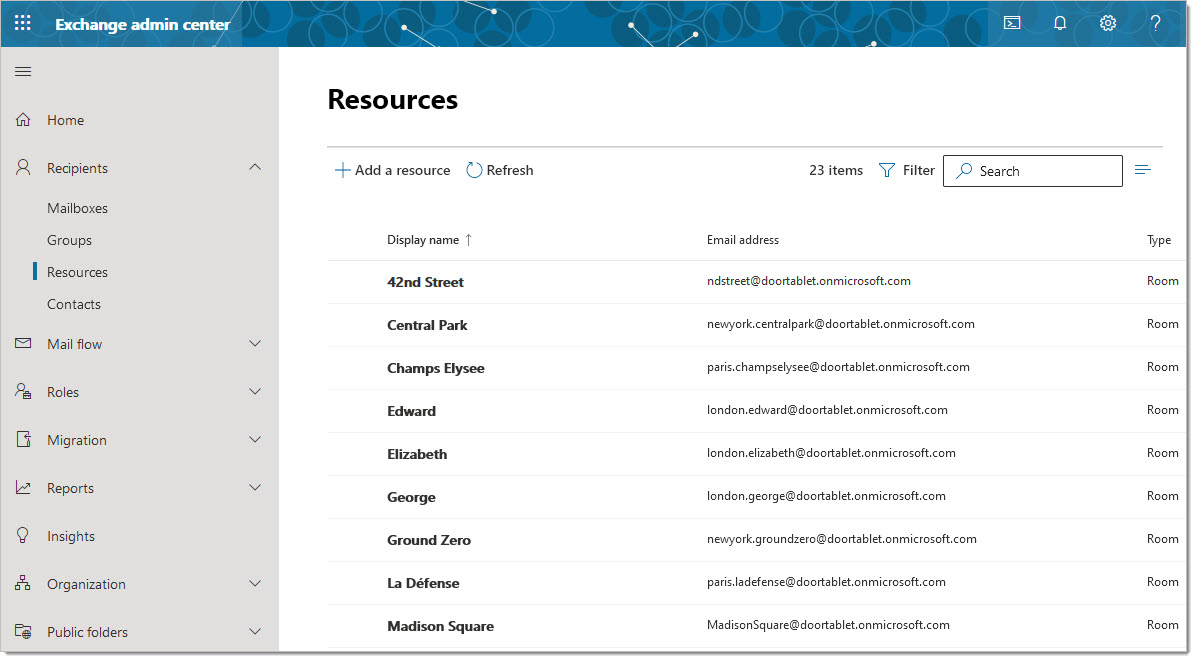Viewport: 1195px width, 660px height.
Task: Refresh the resources list
Action: pyautogui.click(x=501, y=170)
